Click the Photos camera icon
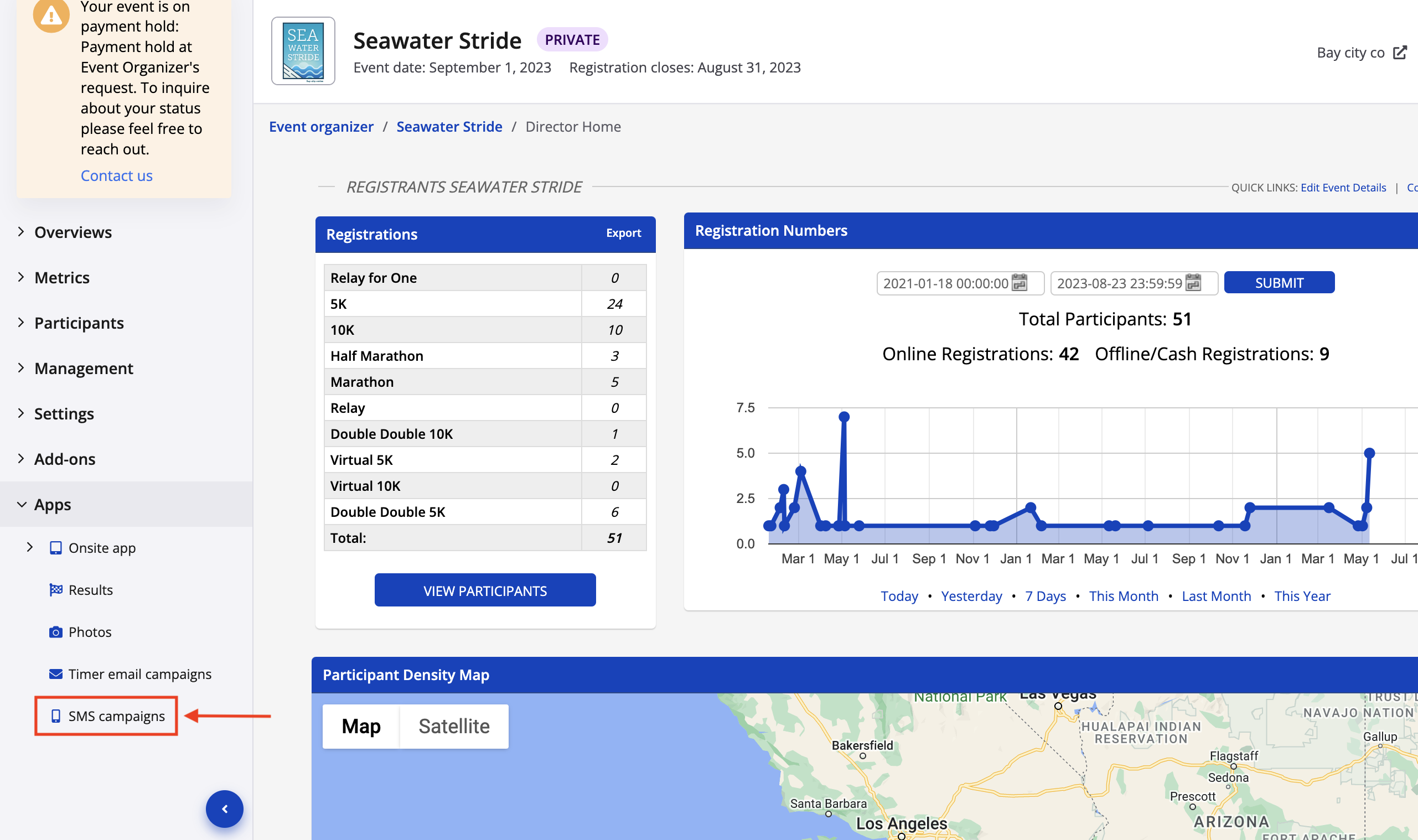The width and height of the screenshot is (1418, 840). pyautogui.click(x=55, y=632)
